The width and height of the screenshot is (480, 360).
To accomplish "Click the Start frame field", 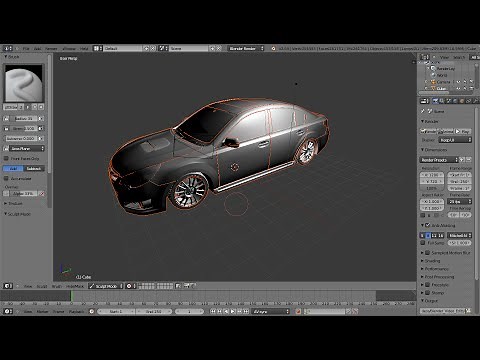I will click(116, 311).
